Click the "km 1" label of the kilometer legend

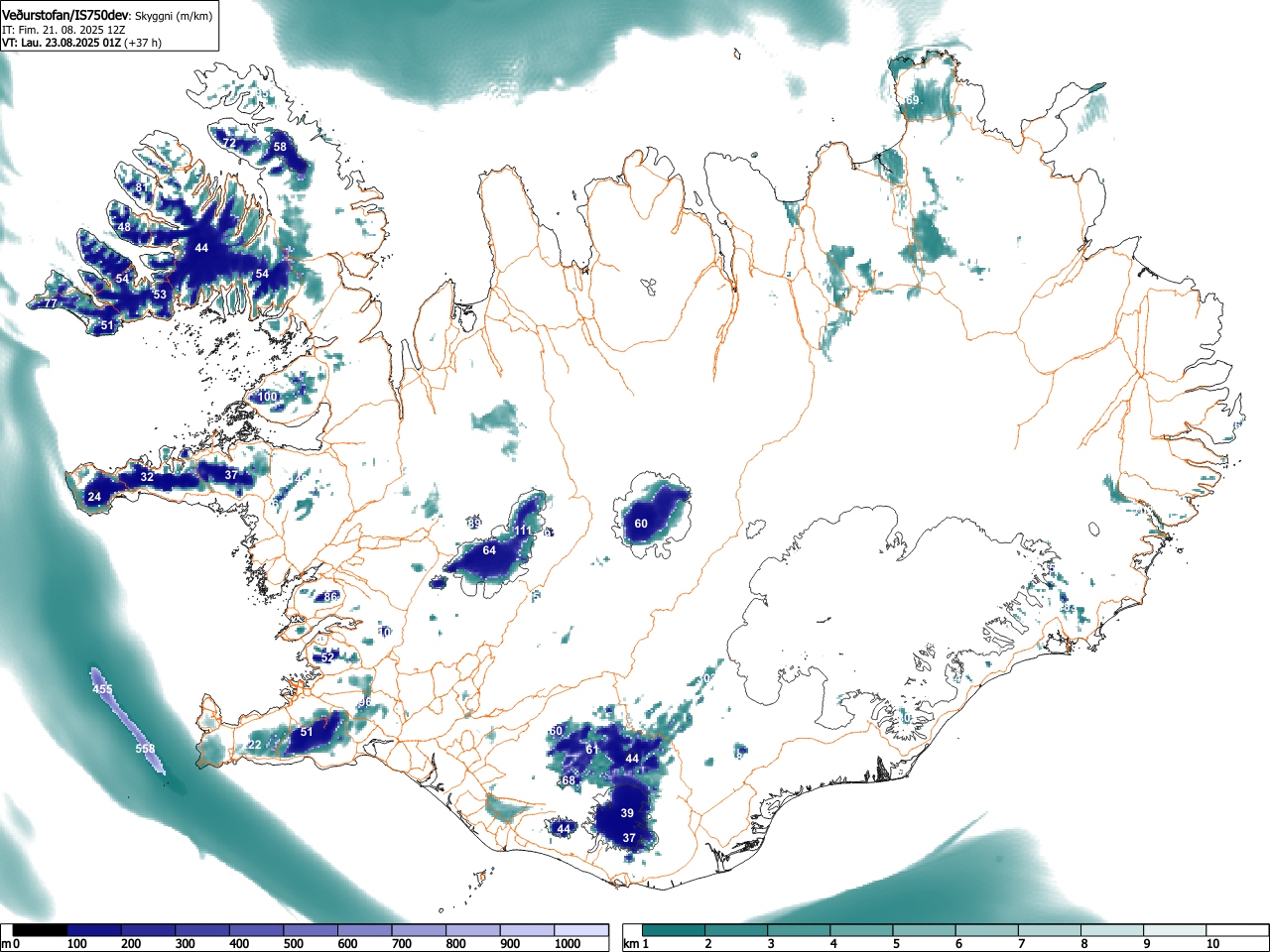point(637,943)
